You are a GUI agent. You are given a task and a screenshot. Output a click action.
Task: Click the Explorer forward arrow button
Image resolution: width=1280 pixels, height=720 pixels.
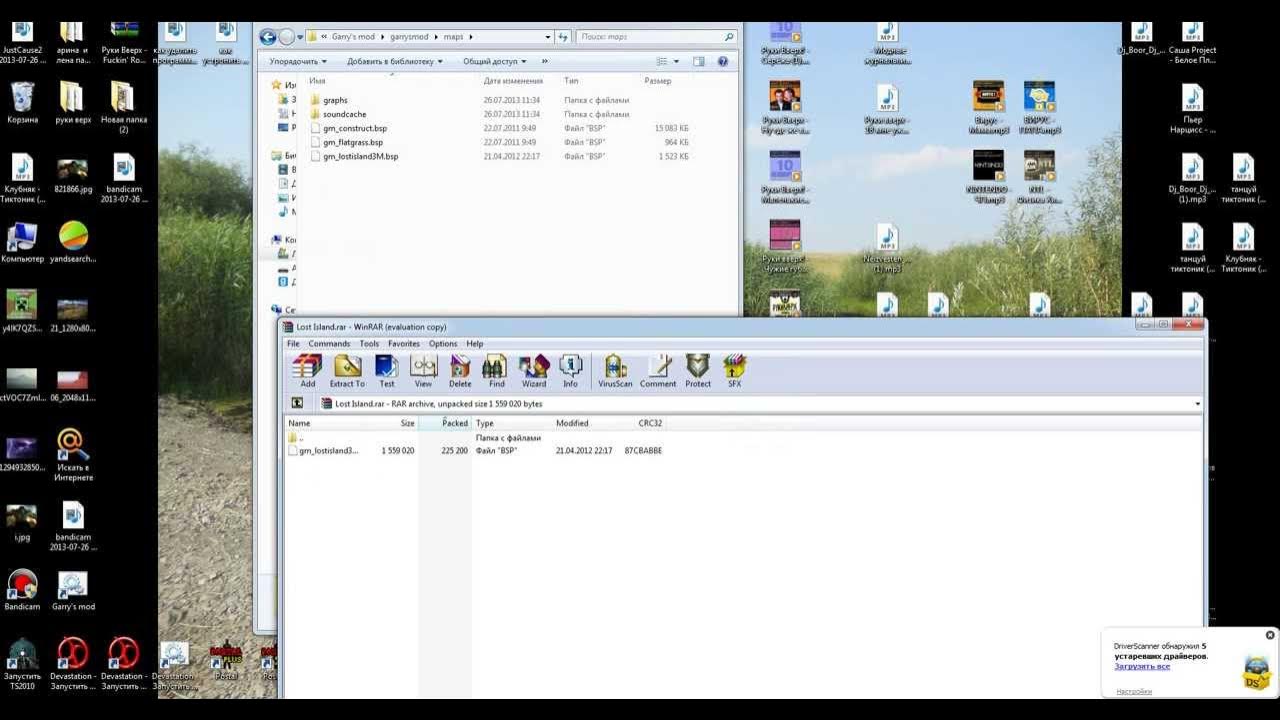pyautogui.click(x=286, y=37)
